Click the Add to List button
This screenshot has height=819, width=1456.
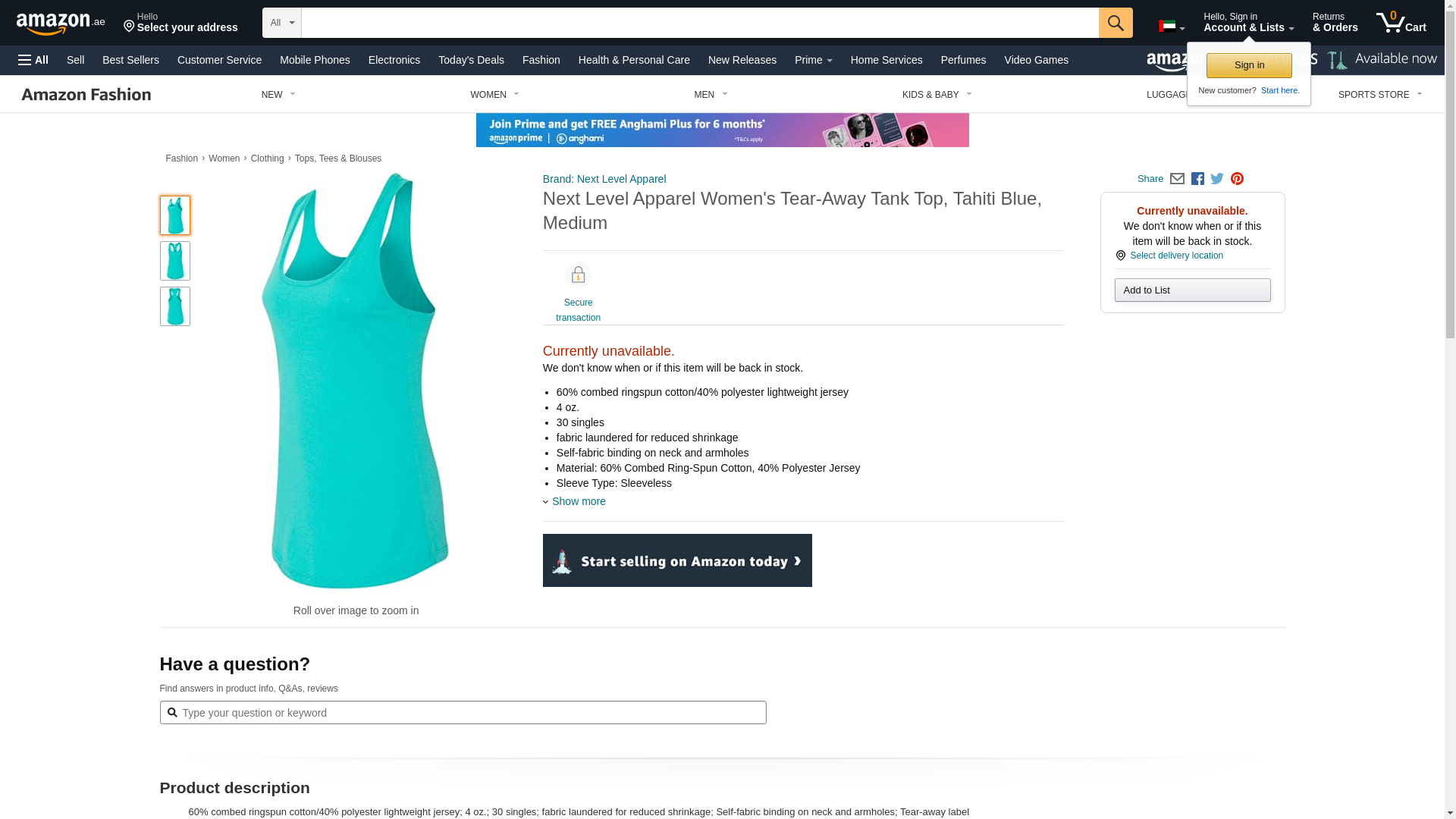pyautogui.click(x=1192, y=290)
